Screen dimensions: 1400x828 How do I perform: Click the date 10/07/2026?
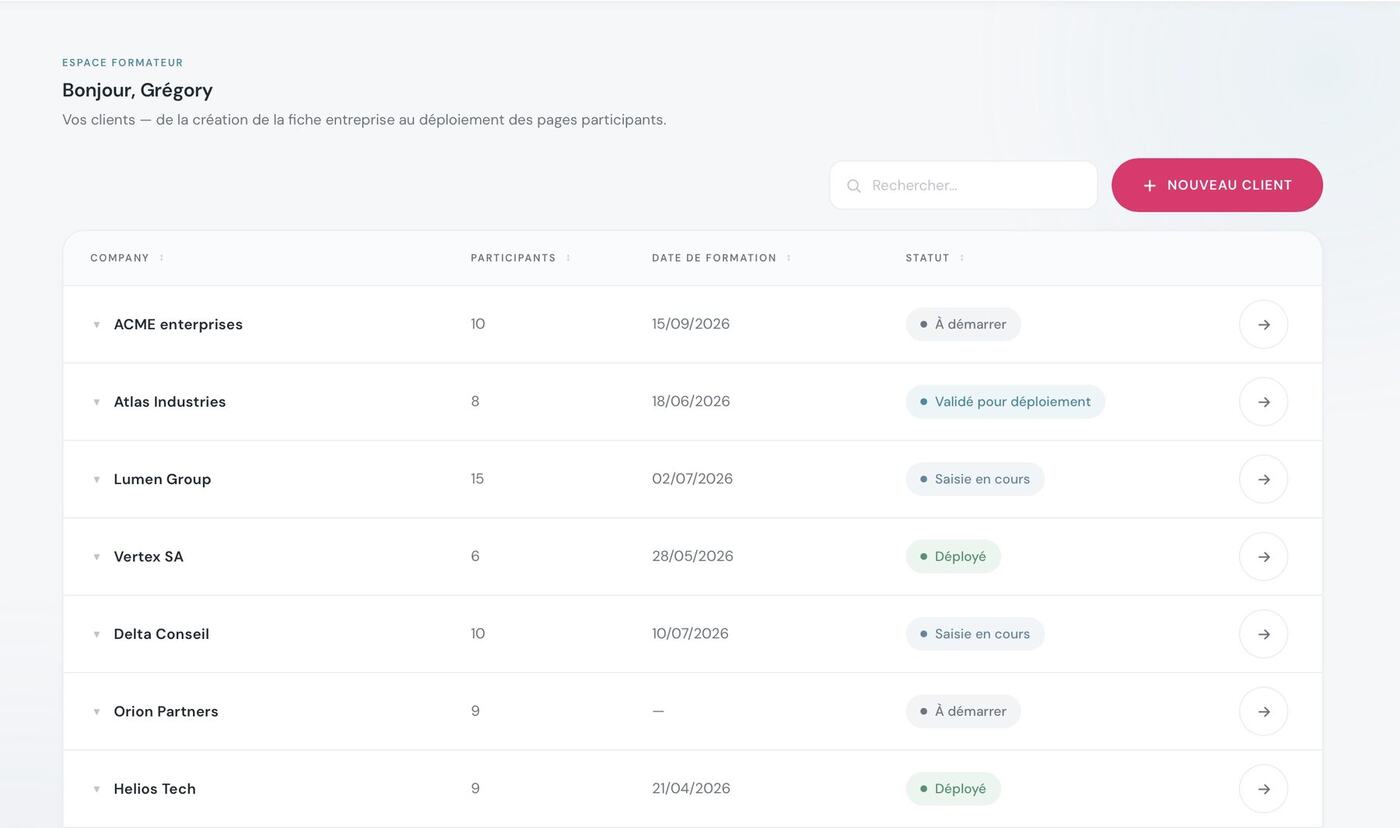[690, 634]
